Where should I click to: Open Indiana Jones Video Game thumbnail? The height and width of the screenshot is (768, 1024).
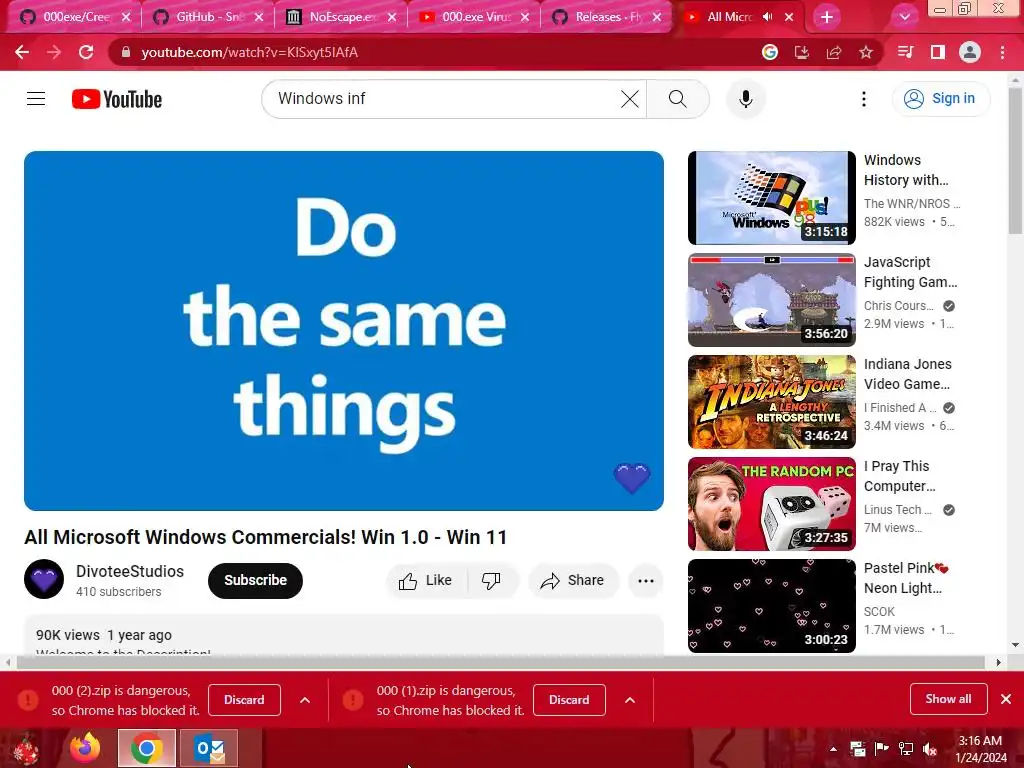pyautogui.click(x=772, y=402)
